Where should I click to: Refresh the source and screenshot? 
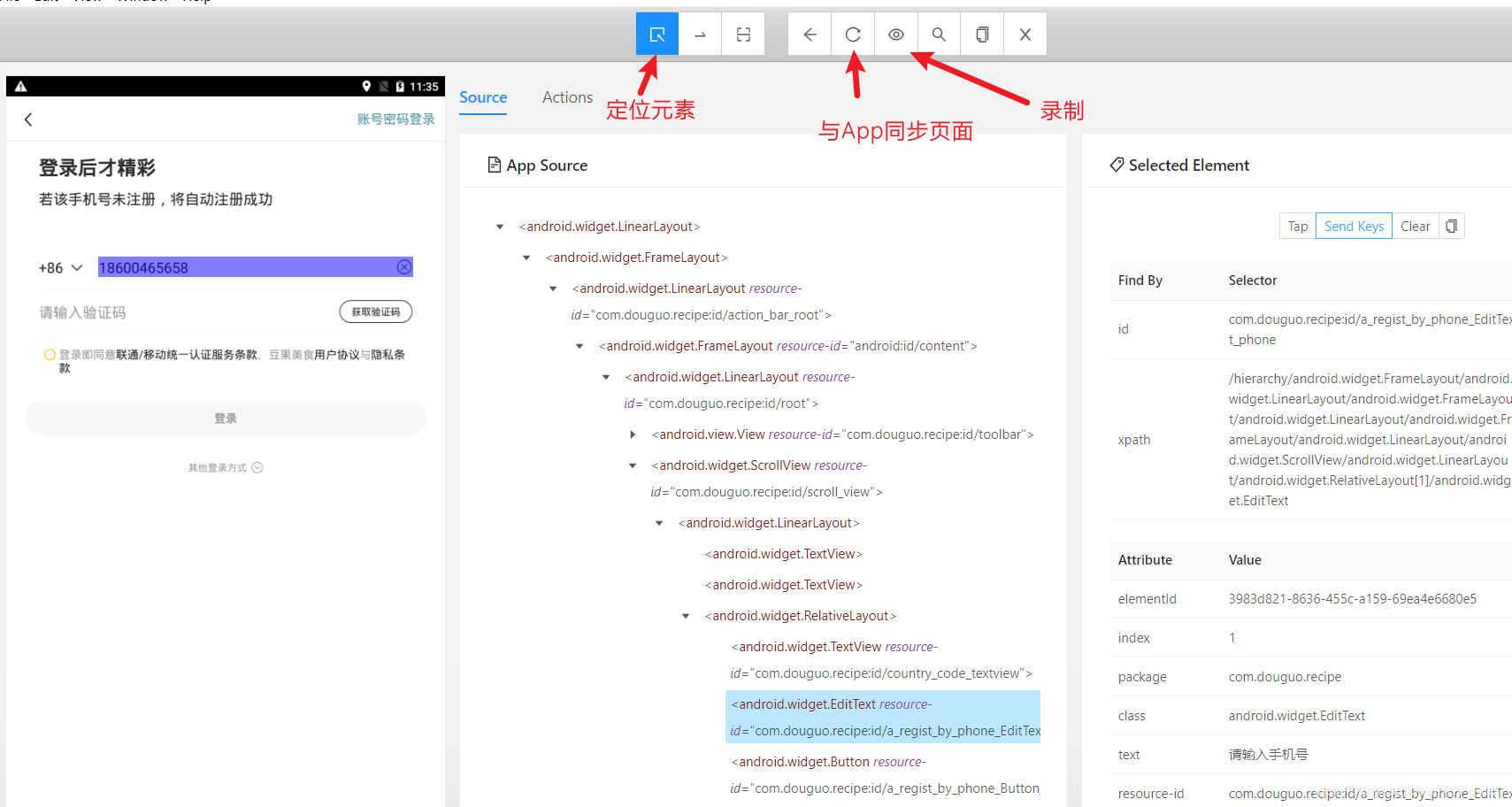pos(853,35)
